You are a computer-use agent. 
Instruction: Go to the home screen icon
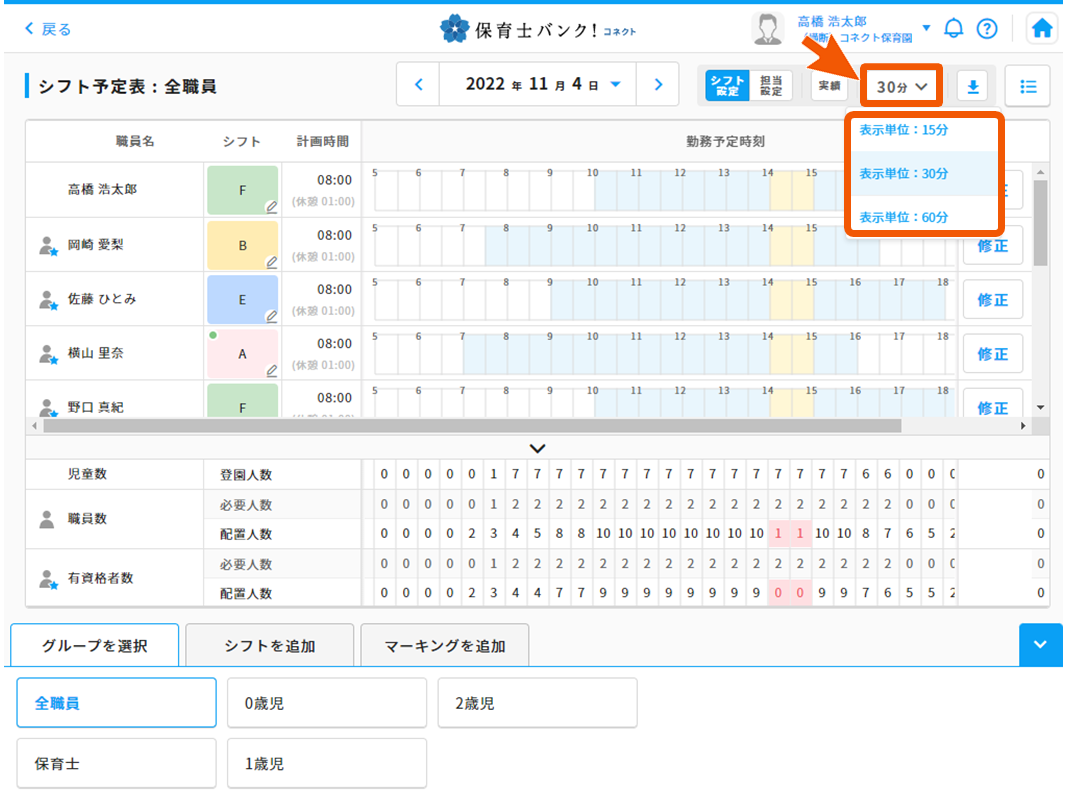pos(1041,28)
